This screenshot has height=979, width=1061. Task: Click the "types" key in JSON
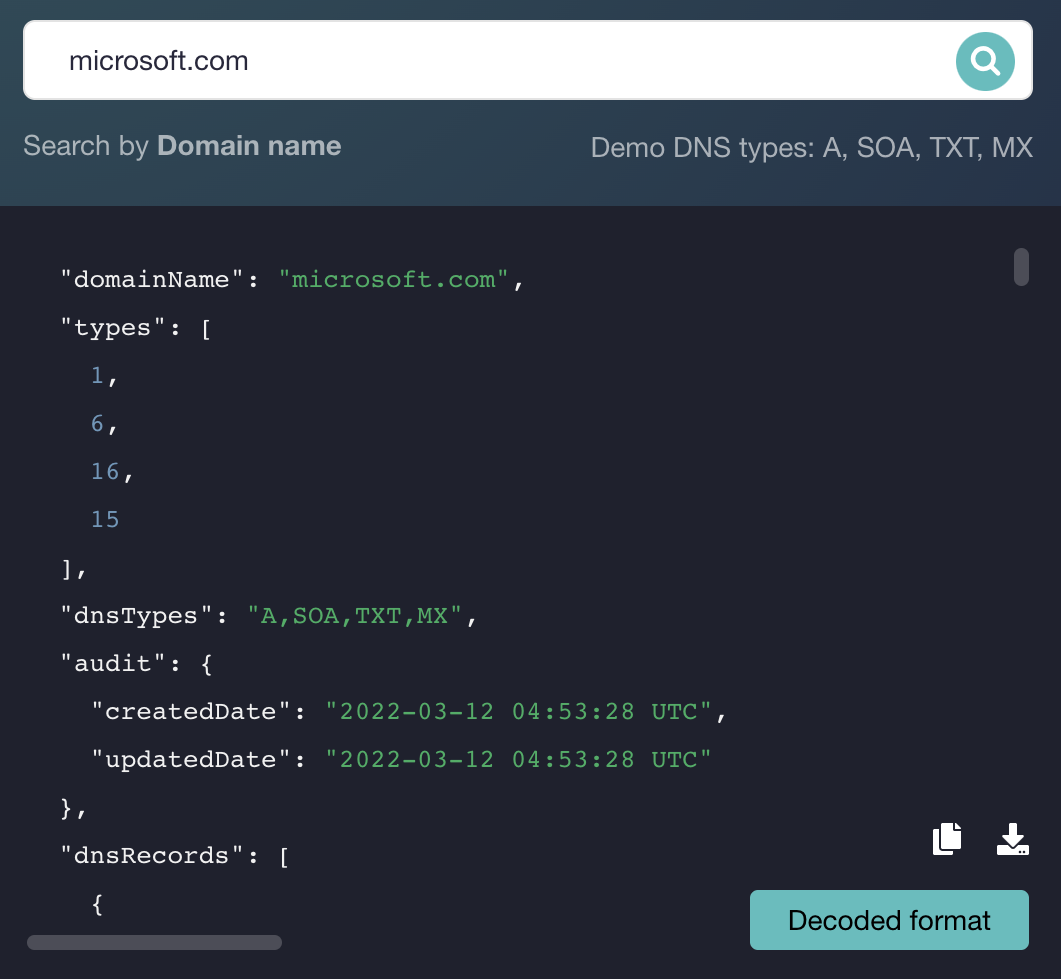(x=112, y=328)
